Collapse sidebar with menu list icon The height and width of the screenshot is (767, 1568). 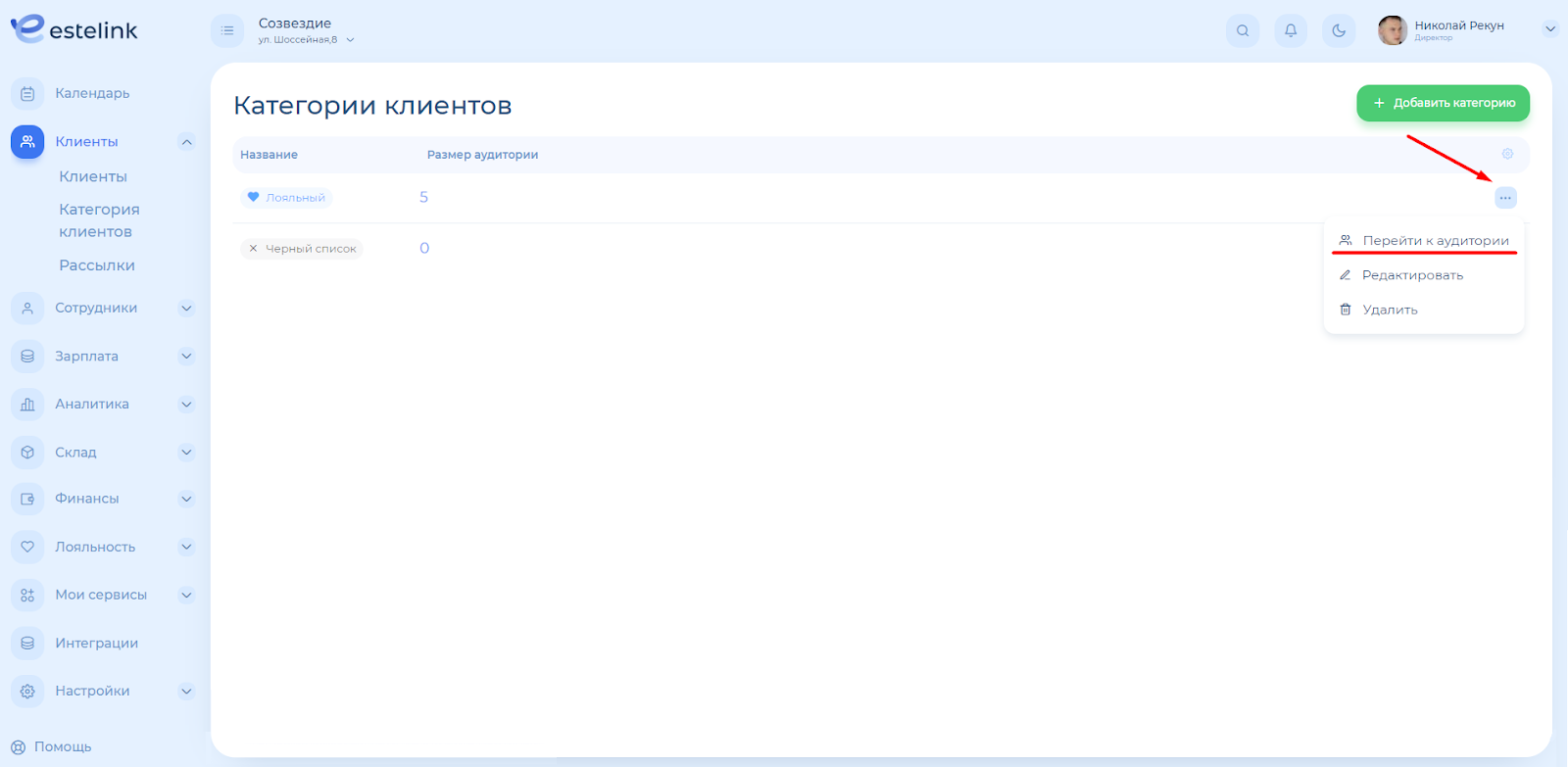[227, 30]
